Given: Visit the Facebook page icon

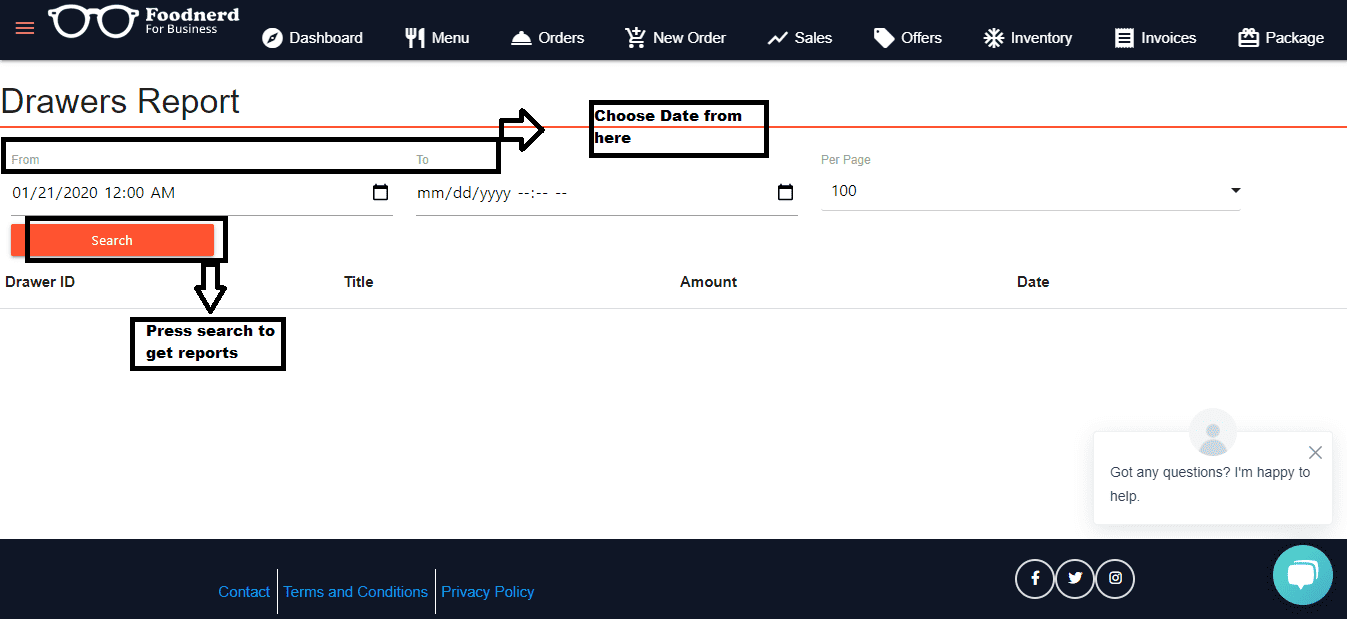Looking at the screenshot, I should pos(1035,578).
